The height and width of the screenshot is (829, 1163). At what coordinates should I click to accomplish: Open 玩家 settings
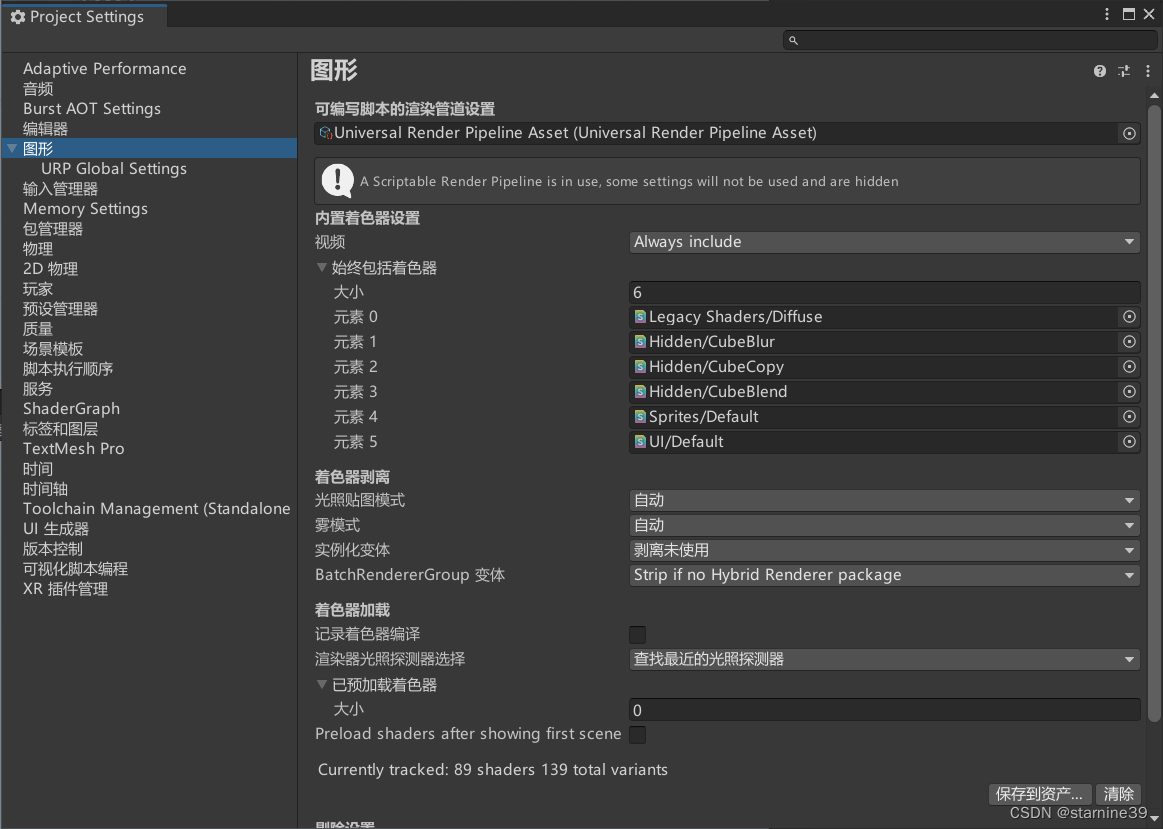[x=38, y=289]
